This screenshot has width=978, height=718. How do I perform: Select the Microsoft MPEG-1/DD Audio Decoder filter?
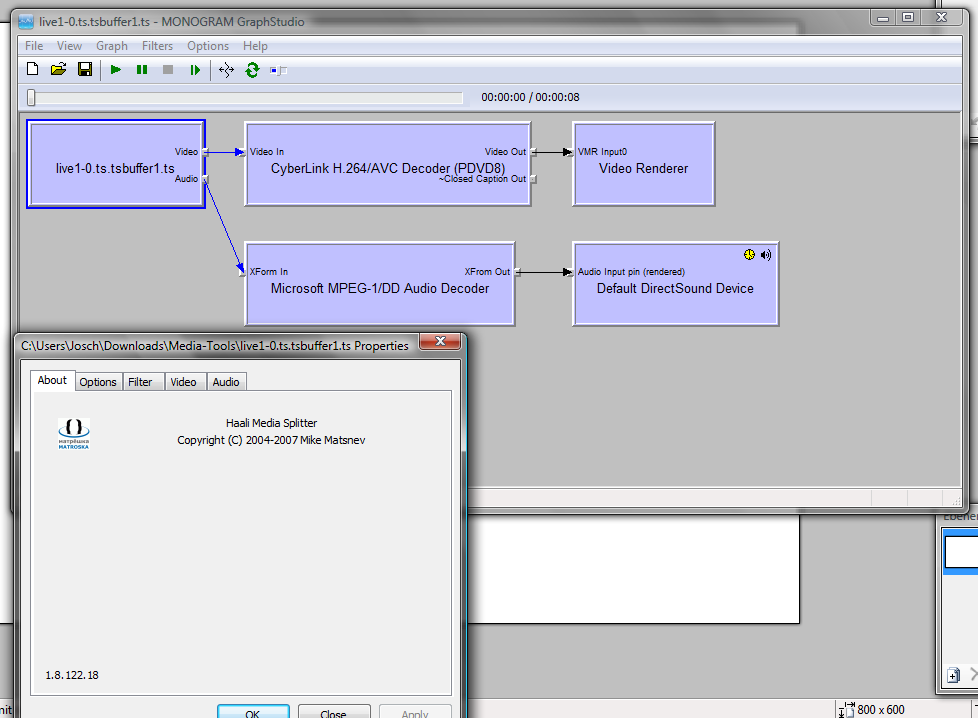coord(380,284)
